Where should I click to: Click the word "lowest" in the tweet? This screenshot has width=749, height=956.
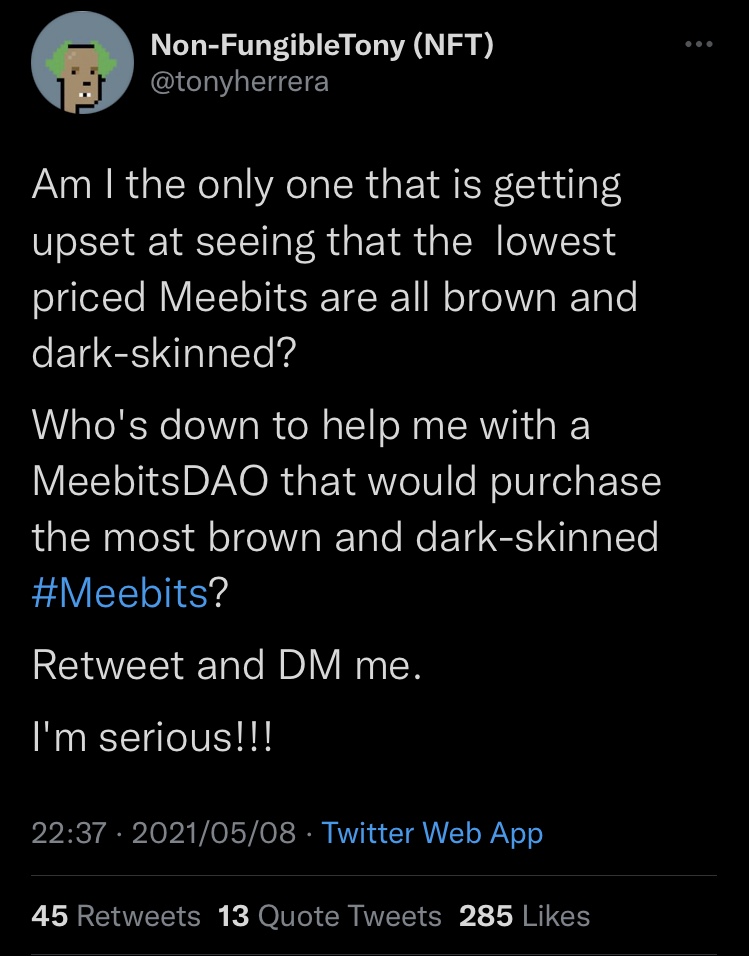point(557,243)
